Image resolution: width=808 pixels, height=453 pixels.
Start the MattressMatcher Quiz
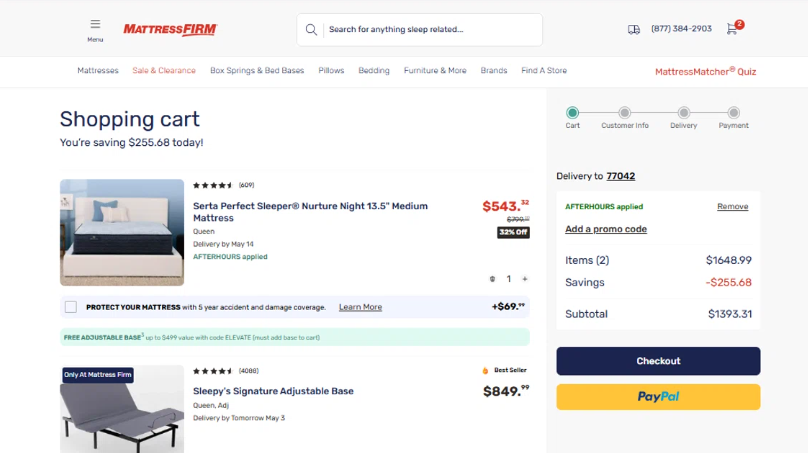705,72
